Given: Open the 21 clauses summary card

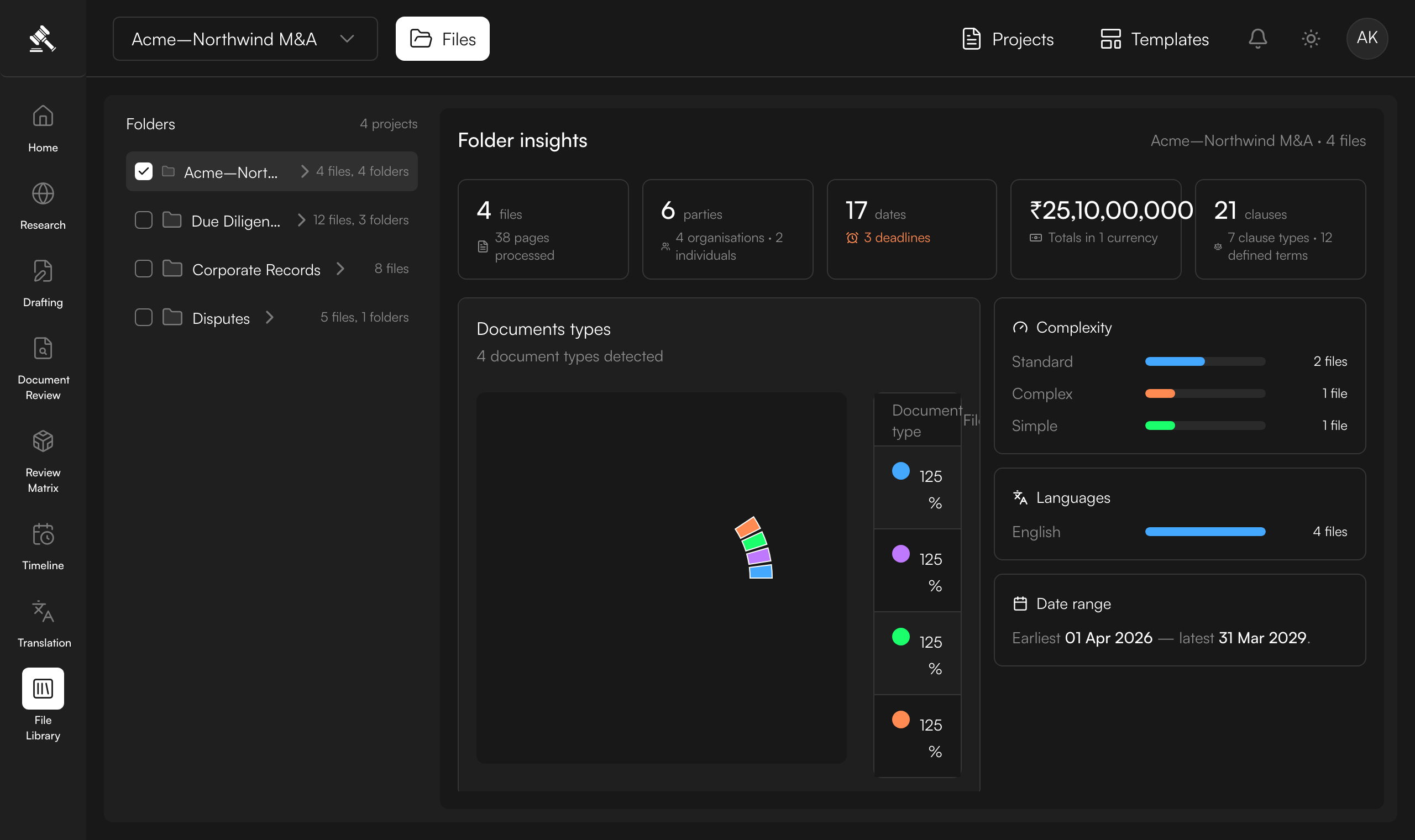Looking at the screenshot, I should [x=1280, y=229].
